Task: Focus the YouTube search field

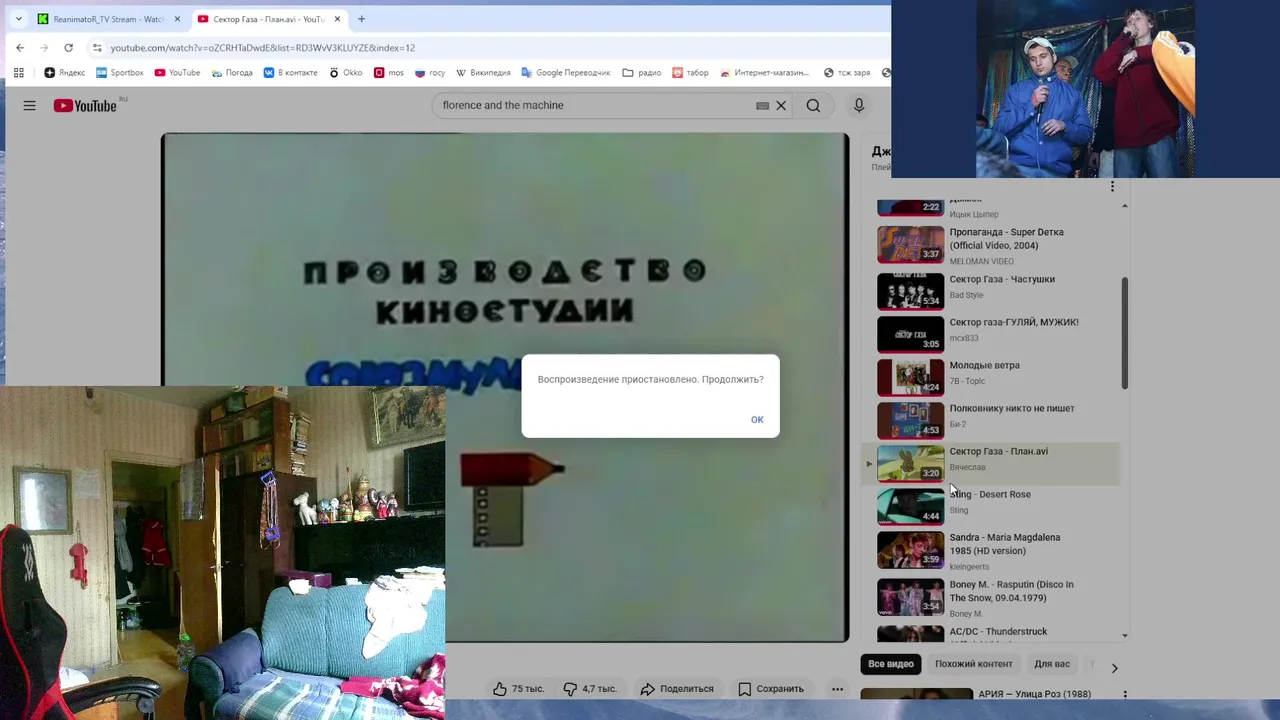Action: click(x=595, y=105)
